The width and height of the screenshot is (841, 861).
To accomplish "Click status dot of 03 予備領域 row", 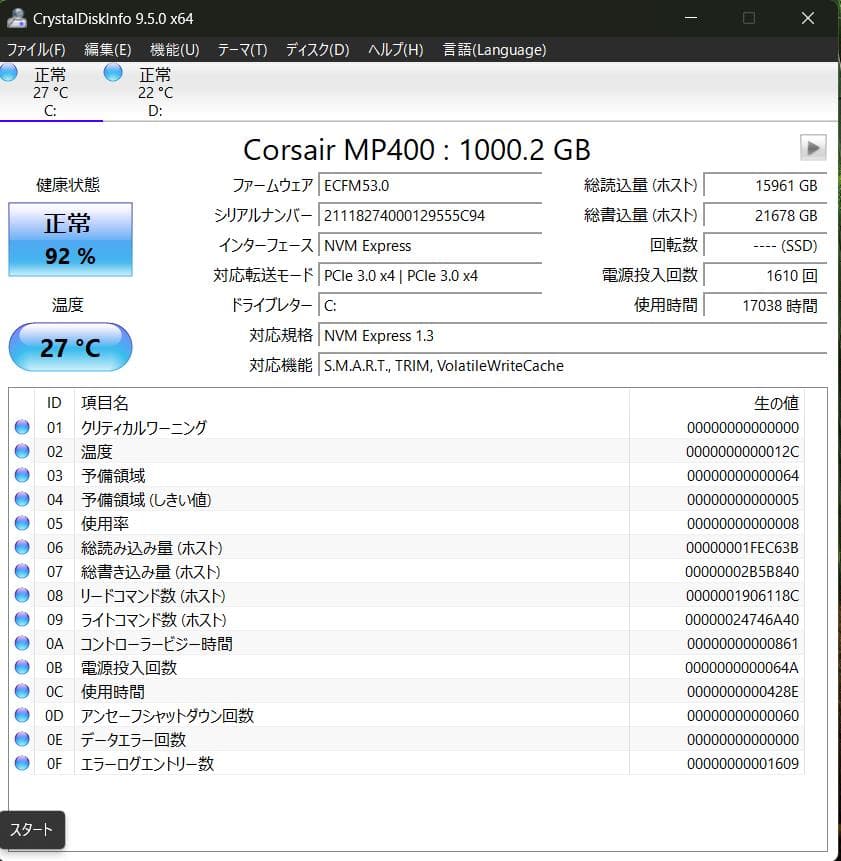I will (x=22, y=475).
